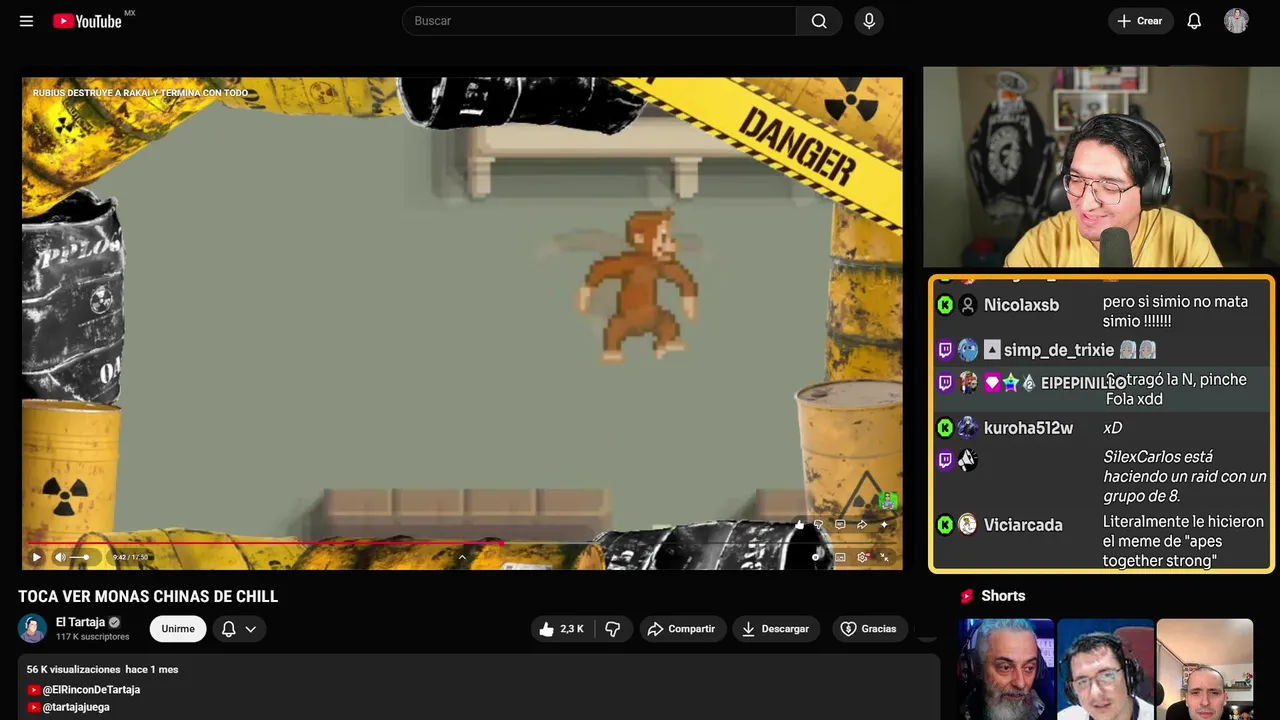
Task: Click the sparkle overlay icon on video
Action: 884,524
